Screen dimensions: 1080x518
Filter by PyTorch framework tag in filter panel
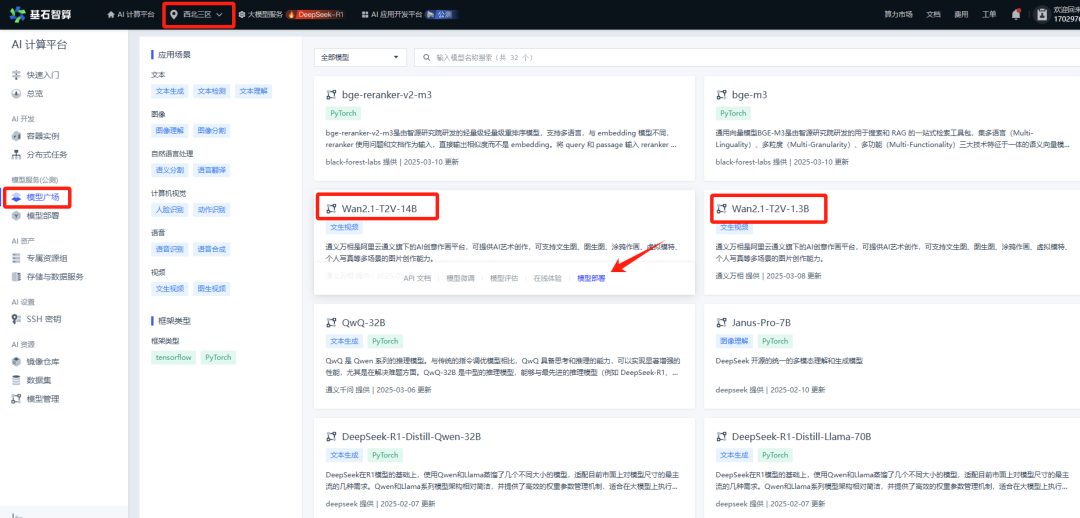click(x=218, y=358)
